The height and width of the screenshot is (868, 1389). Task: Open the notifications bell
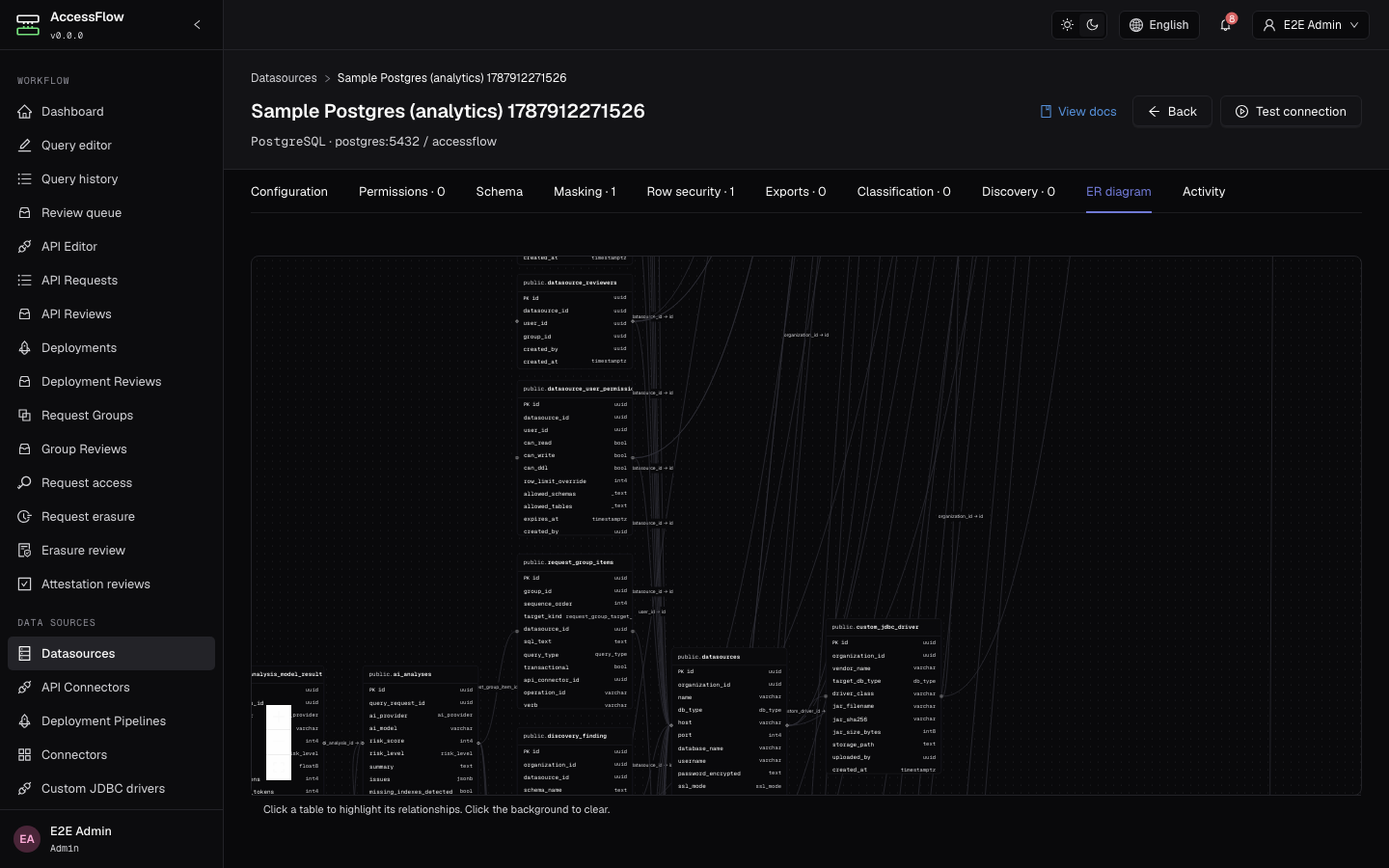tap(1225, 25)
